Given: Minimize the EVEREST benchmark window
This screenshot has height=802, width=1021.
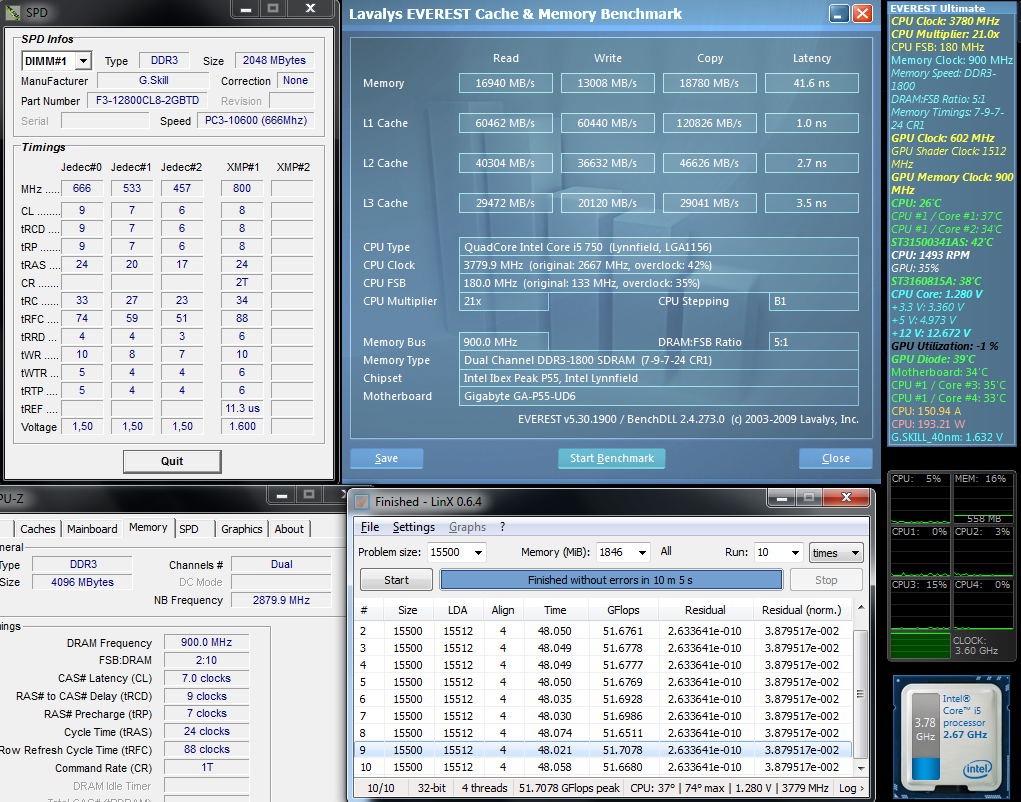Looking at the screenshot, I should (839, 14).
